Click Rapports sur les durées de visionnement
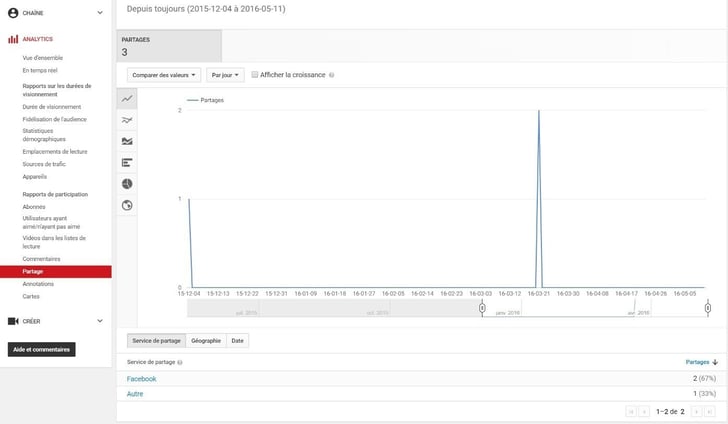Image resolution: width=728 pixels, height=424 pixels. [57, 90]
